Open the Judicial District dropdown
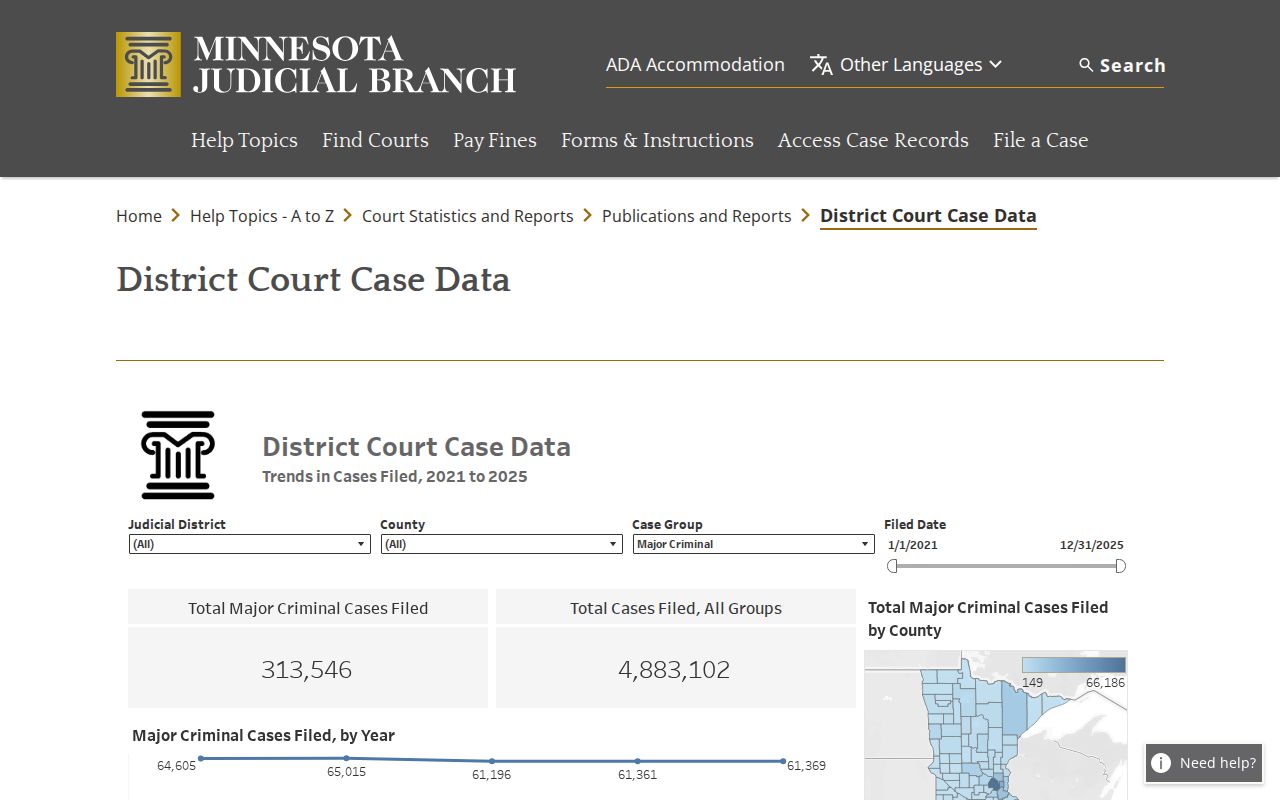1280x800 pixels. [x=249, y=544]
